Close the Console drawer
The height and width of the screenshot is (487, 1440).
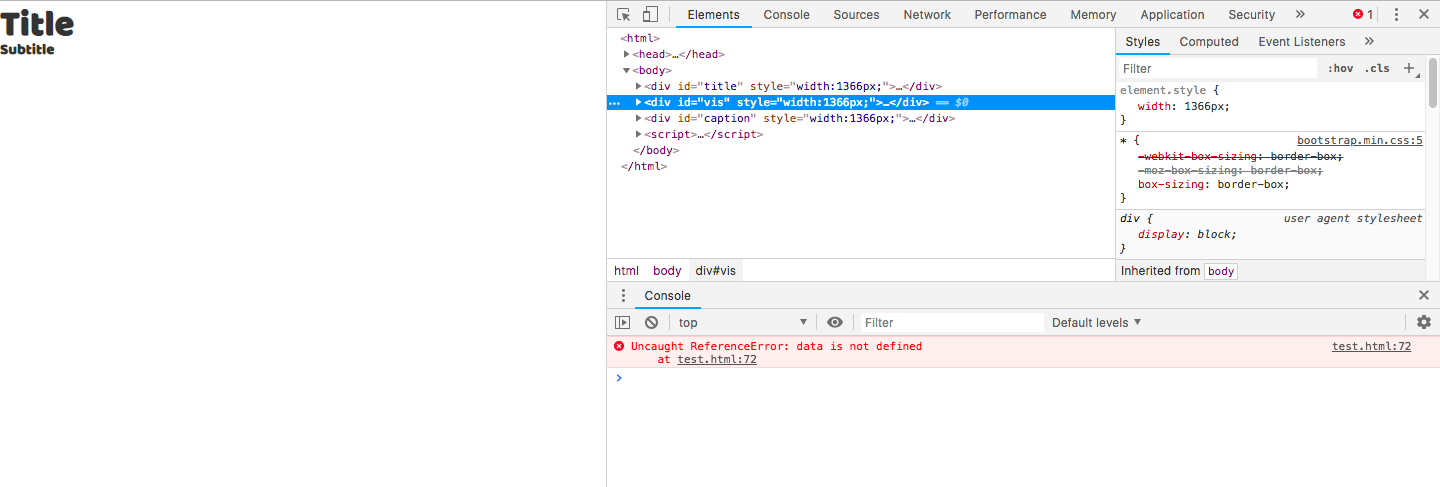click(x=1424, y=295)
